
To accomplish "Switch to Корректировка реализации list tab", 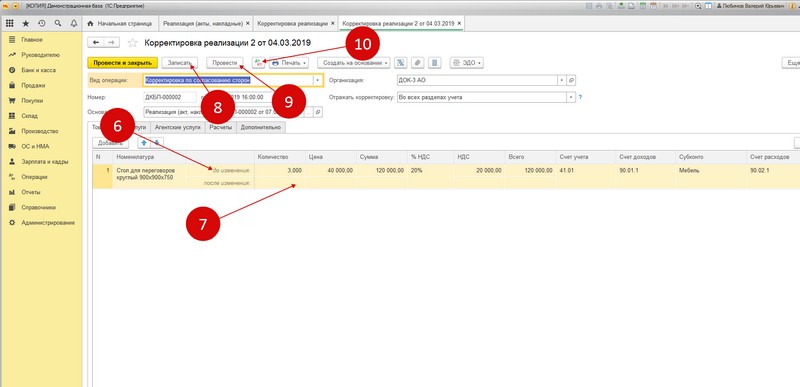I will tap(292, 23).
